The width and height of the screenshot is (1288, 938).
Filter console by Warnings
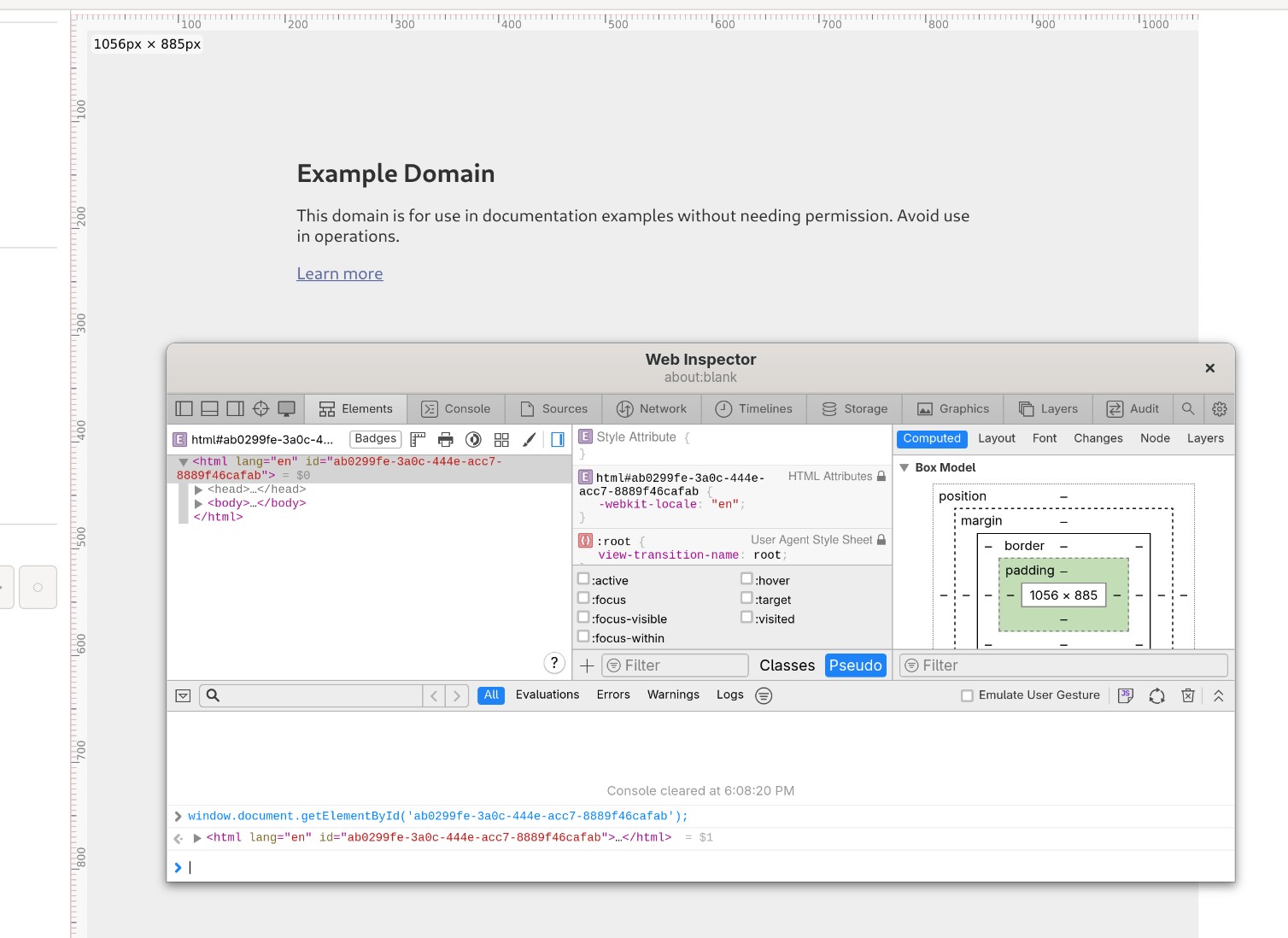[673, 695]
